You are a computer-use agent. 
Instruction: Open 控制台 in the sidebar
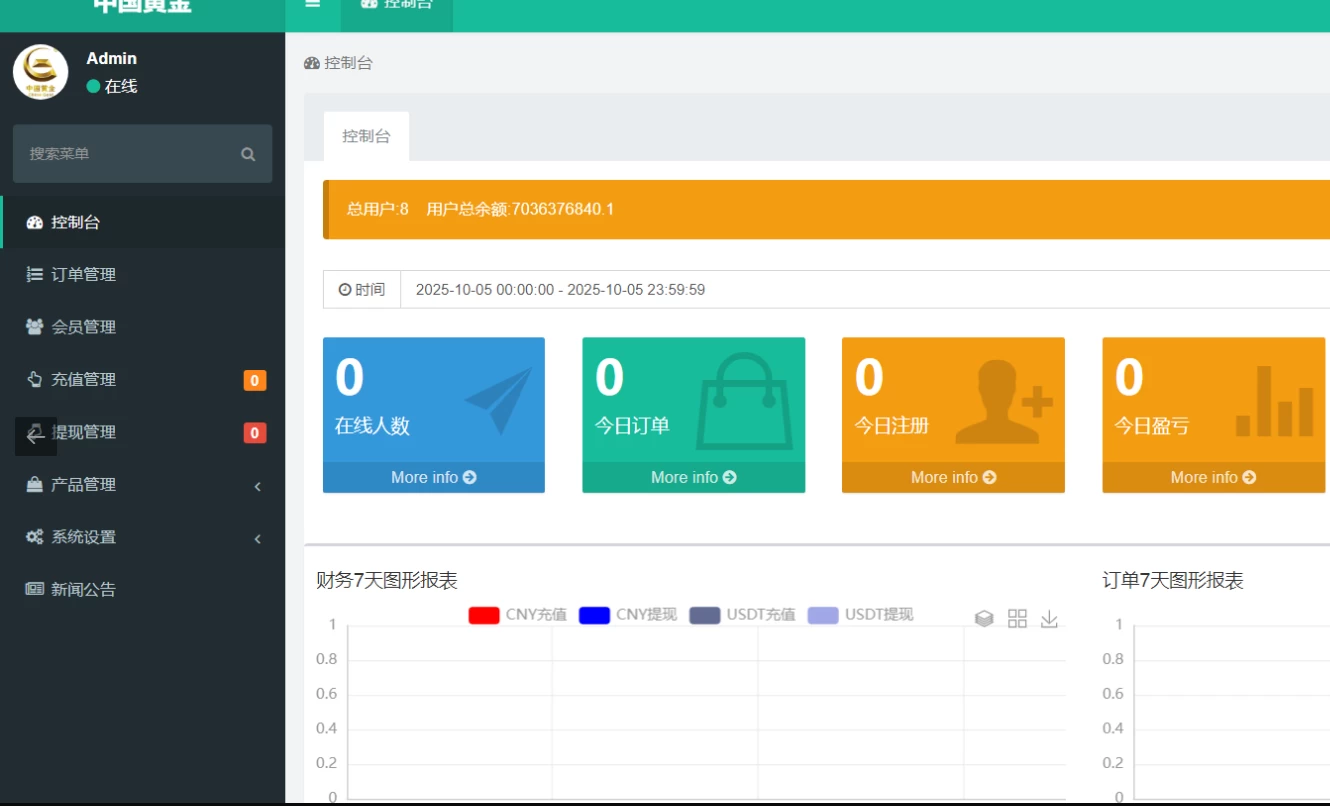click(x=142, y=222)
